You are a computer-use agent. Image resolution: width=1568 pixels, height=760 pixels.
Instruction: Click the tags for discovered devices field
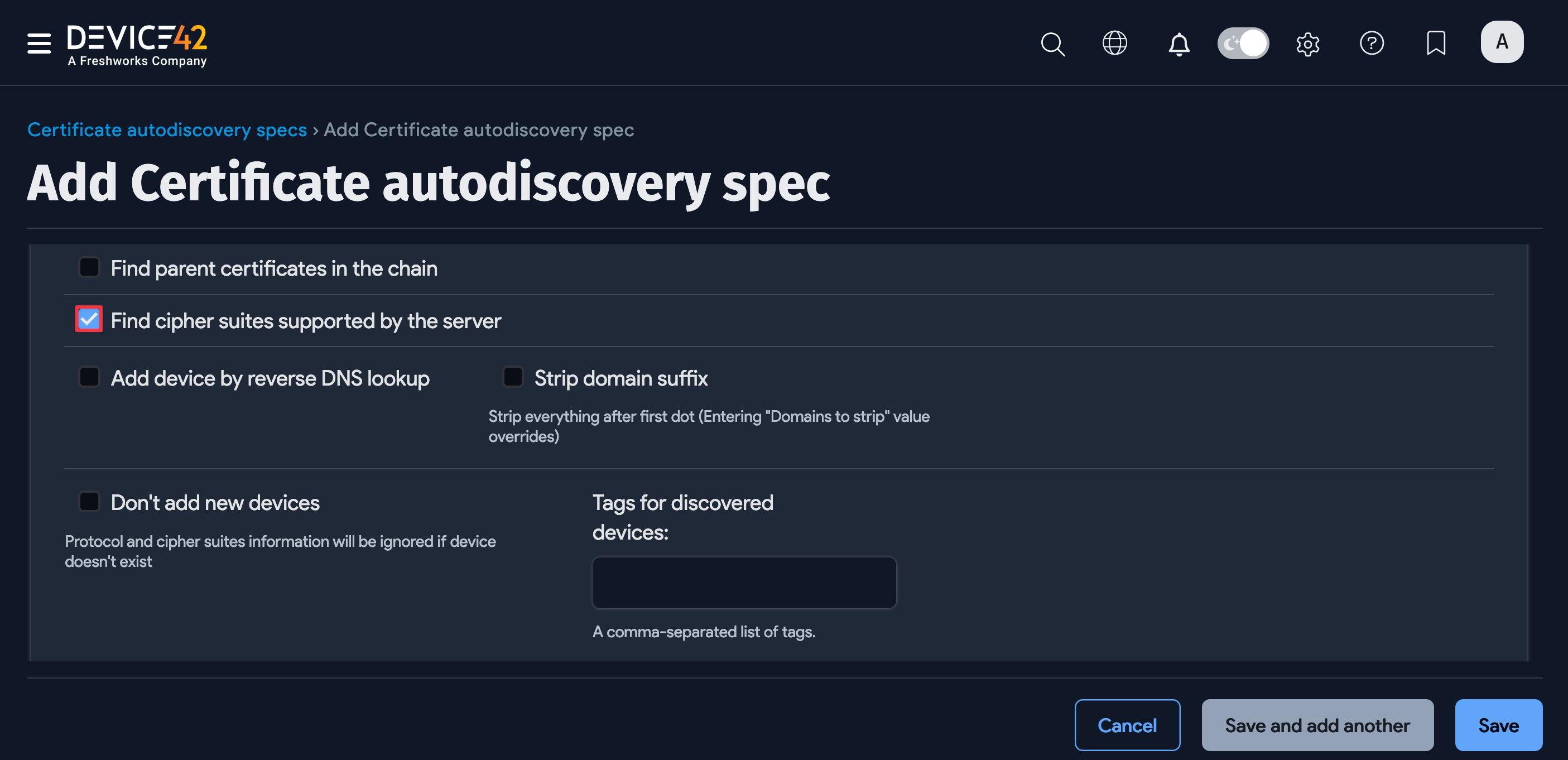pos(744,581)
